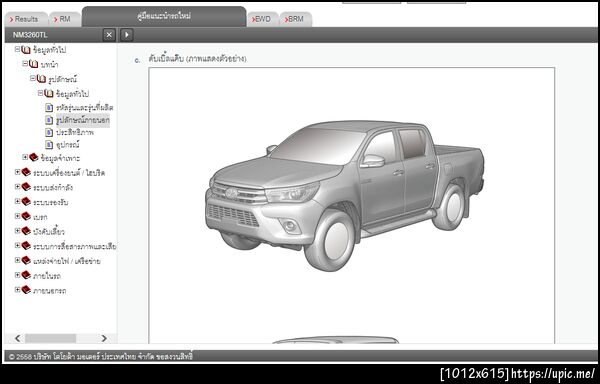Click the open book icon beside บทนำ

(34, 64)
